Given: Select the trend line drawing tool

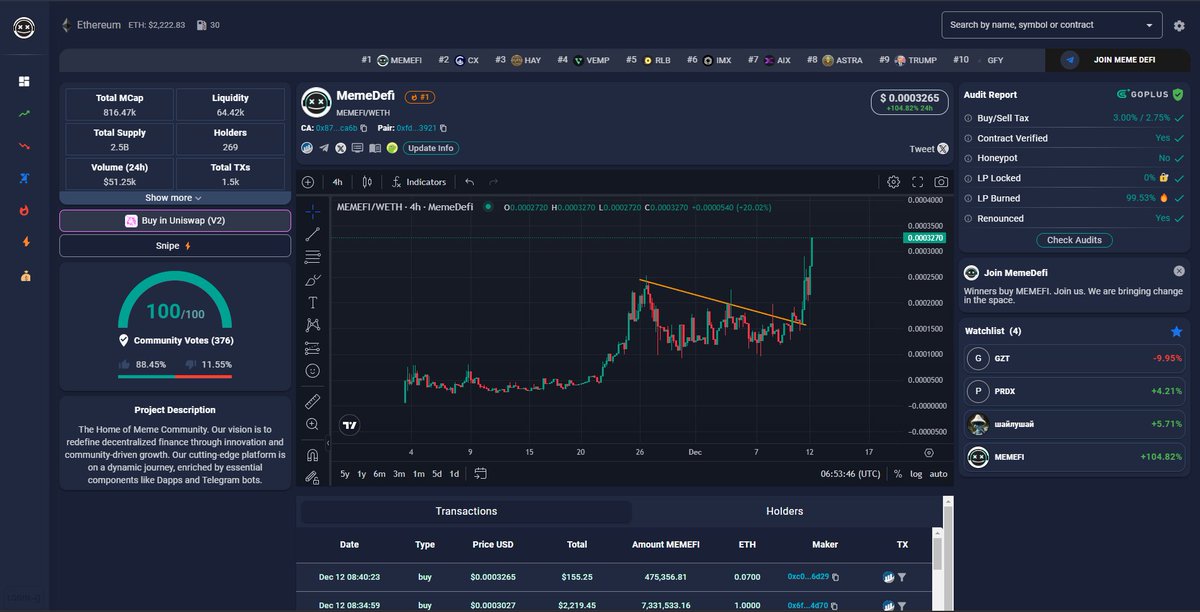Looking at the screenshot, I should (x=313, y=234).
